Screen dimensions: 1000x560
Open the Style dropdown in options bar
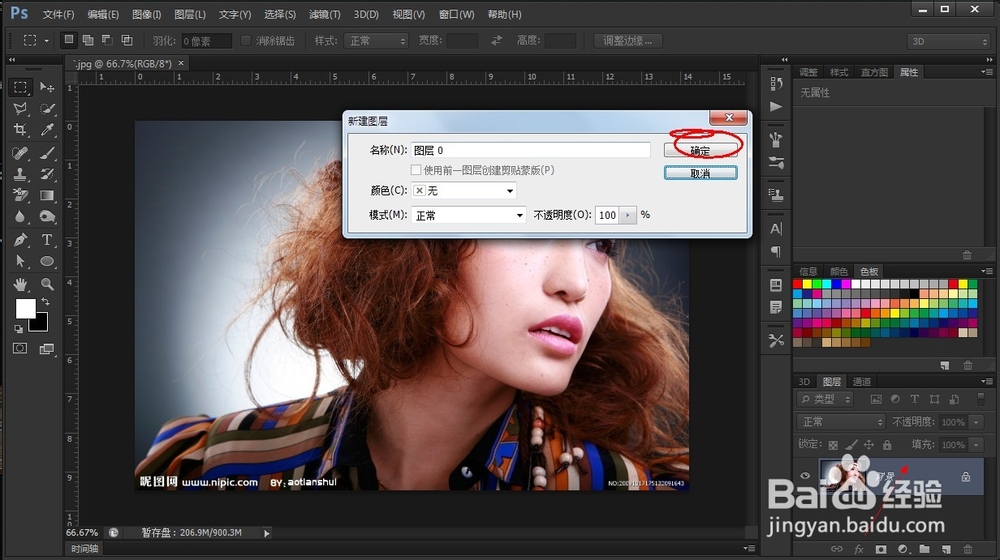[x=376, y=41]
